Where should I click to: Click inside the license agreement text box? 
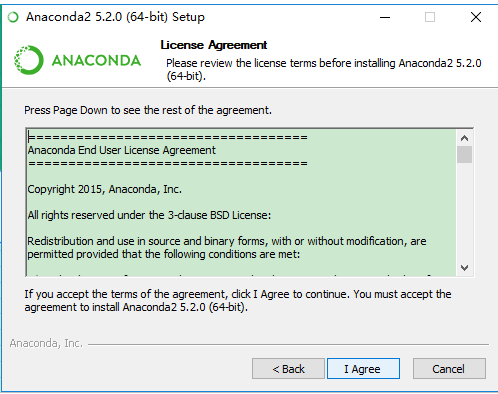click(x=241, y=203)
